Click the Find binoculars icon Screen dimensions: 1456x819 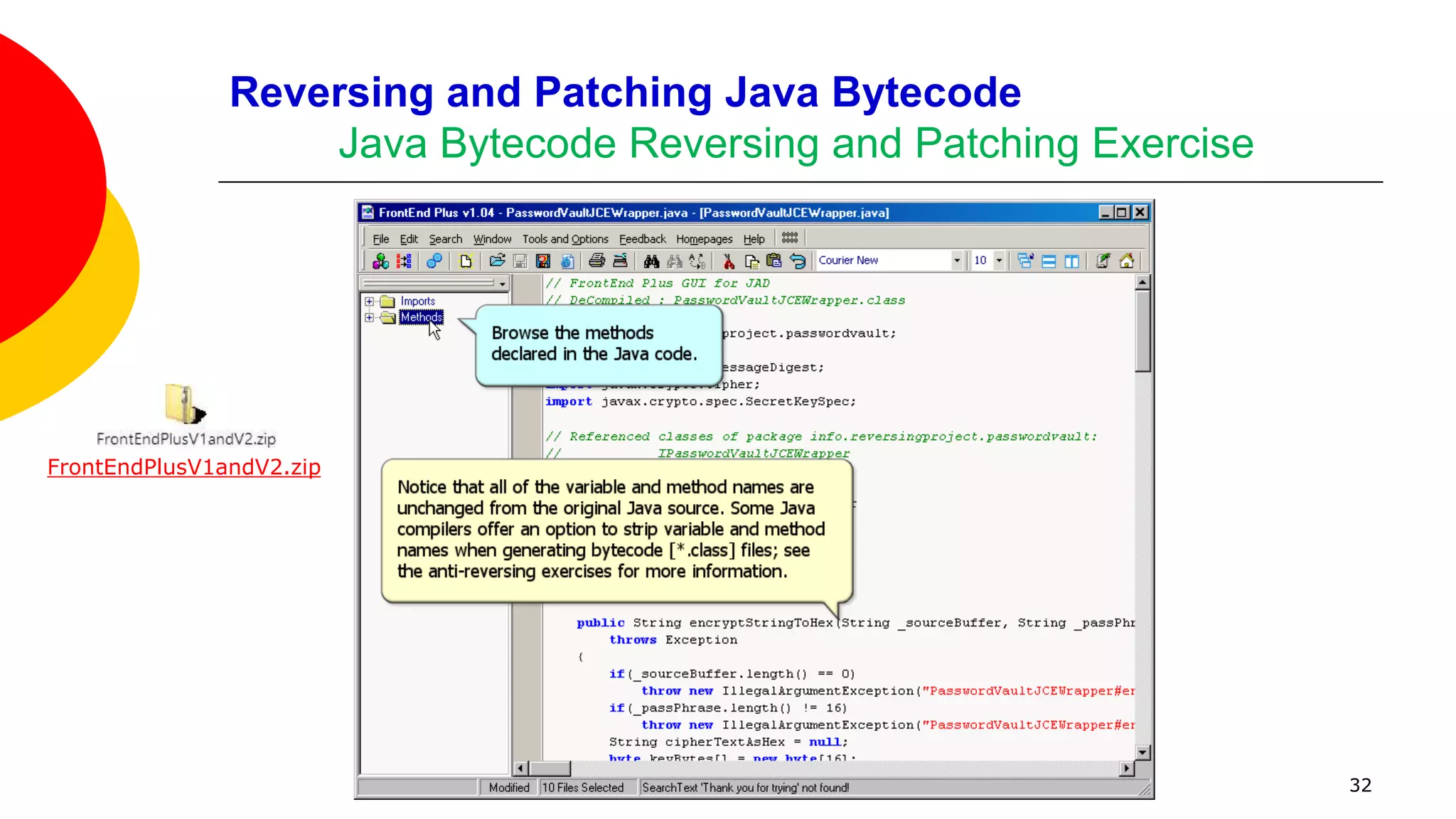[651, 261]
